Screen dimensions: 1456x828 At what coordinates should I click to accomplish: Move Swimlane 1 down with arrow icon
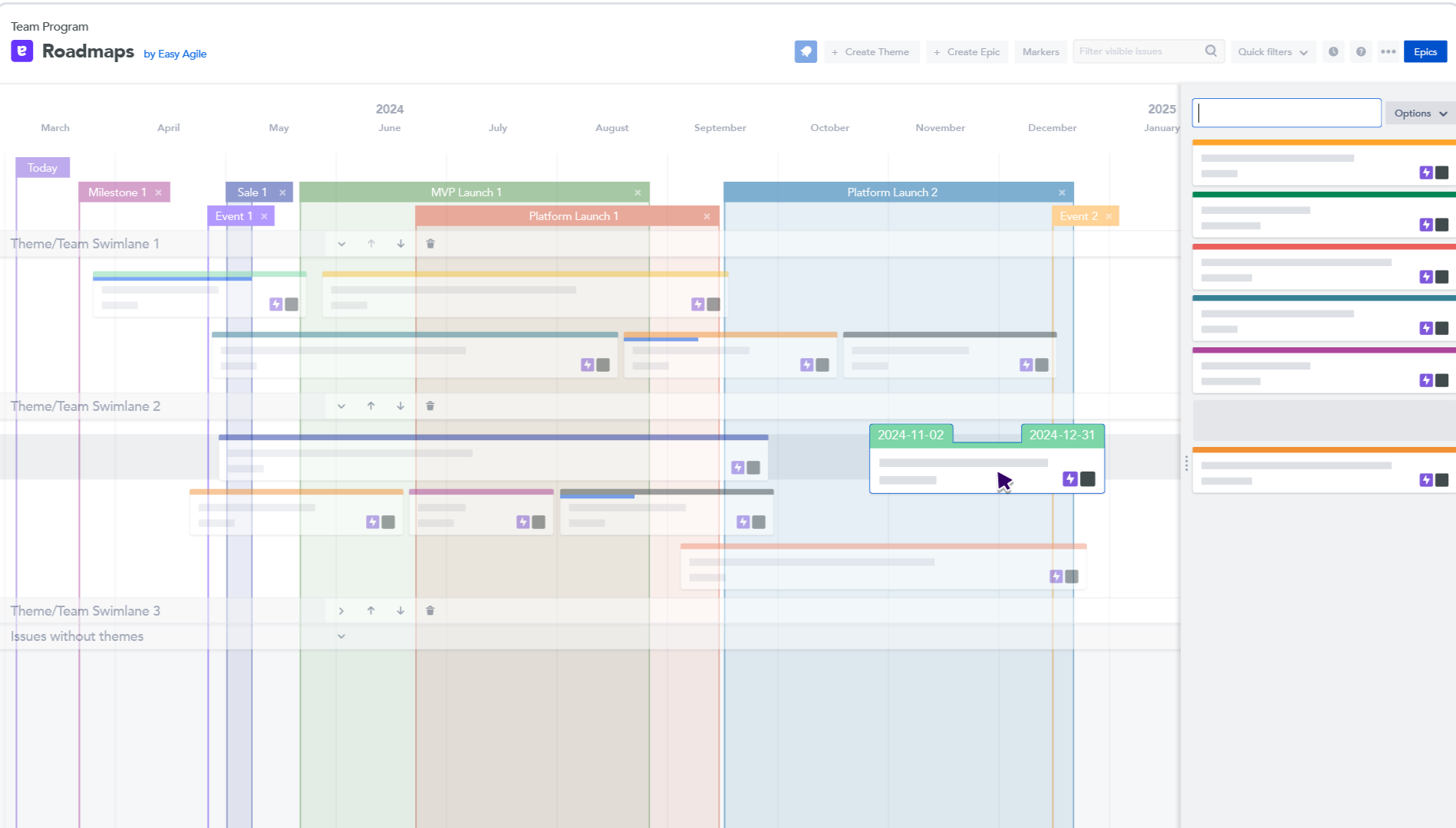tap(400, 244)
